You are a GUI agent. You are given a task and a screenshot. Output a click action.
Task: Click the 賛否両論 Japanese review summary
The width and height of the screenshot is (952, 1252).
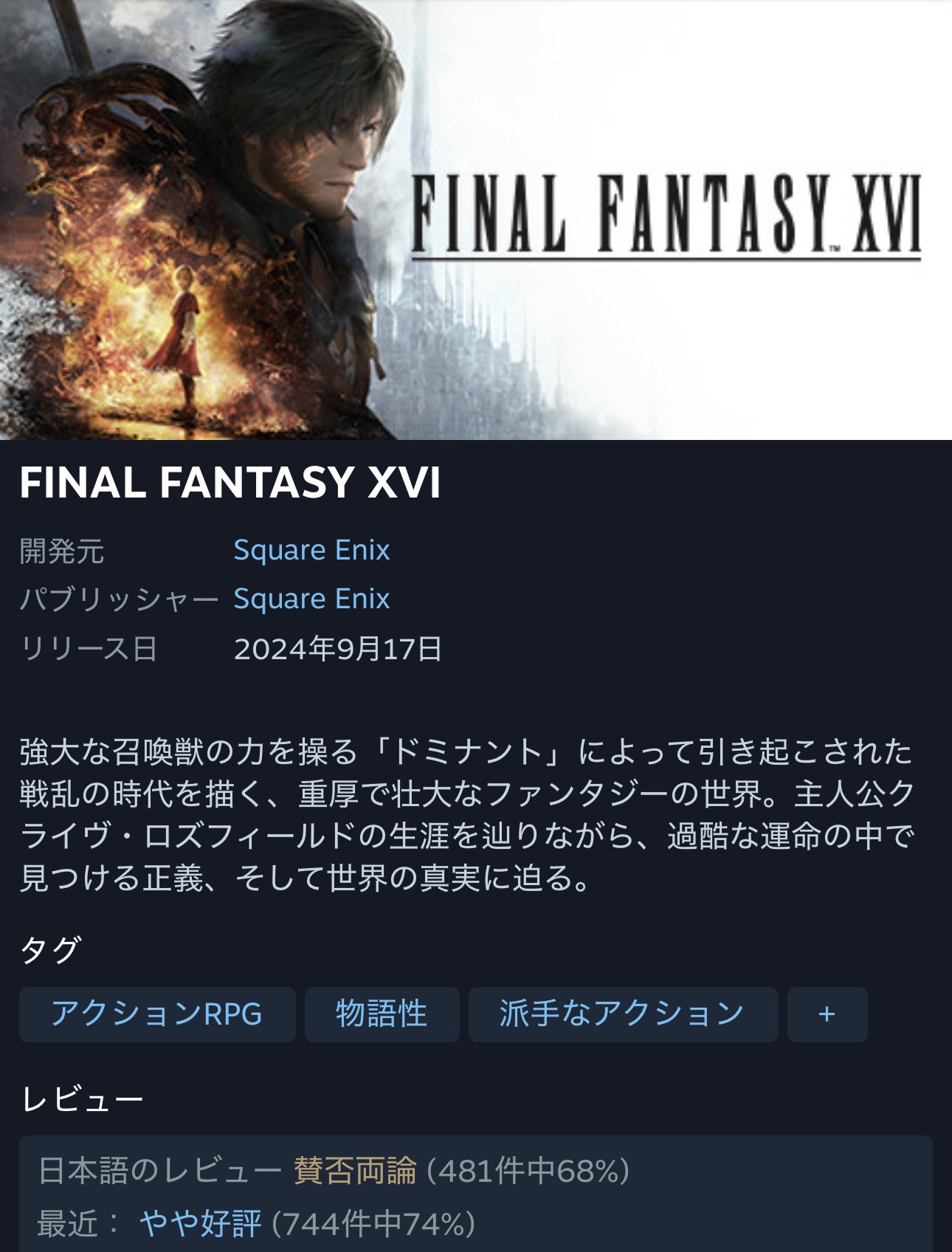click(355, 1171)
